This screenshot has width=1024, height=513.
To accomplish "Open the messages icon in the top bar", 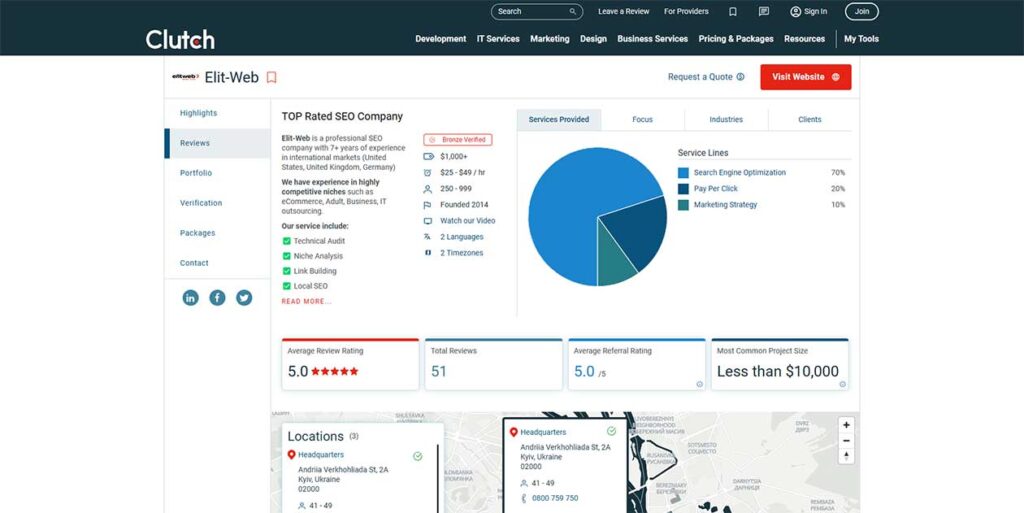I will coord(763,12).
